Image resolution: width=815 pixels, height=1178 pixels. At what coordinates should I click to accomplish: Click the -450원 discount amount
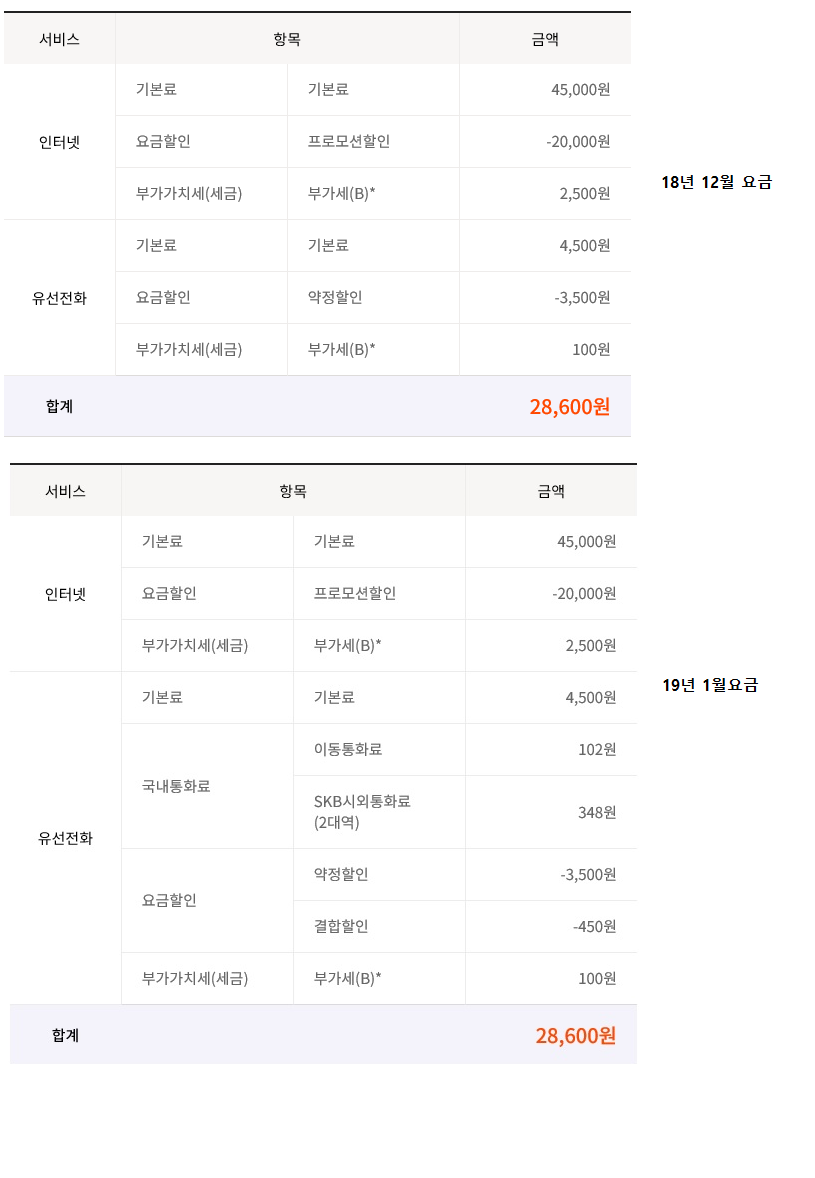pos(594,926)
